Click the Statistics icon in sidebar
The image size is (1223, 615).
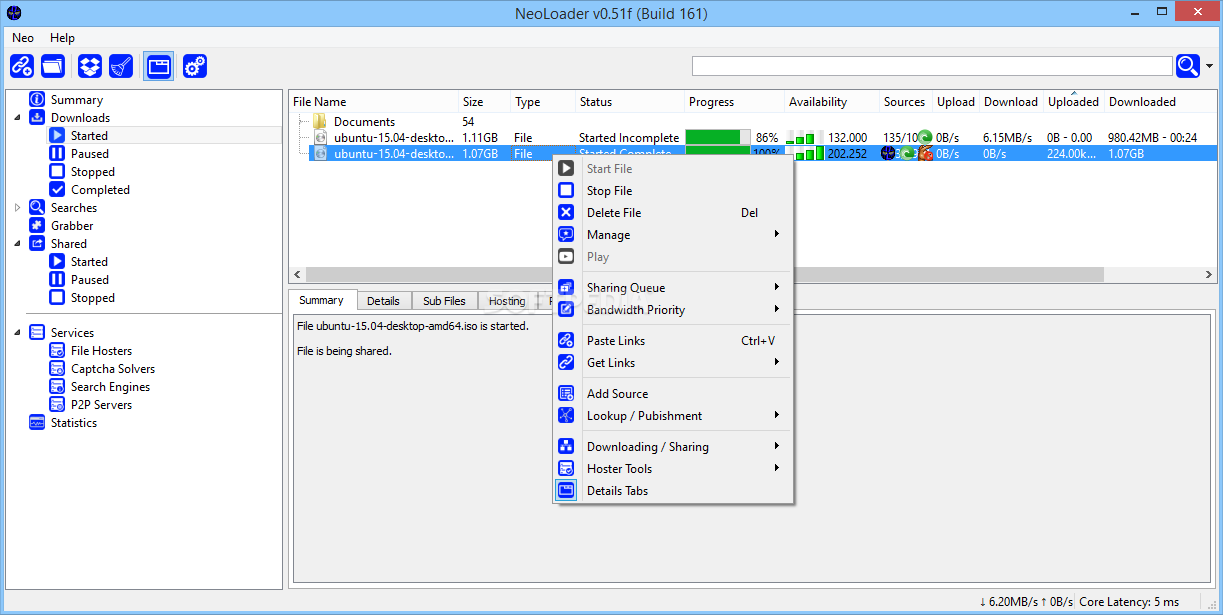pos(37,423)
